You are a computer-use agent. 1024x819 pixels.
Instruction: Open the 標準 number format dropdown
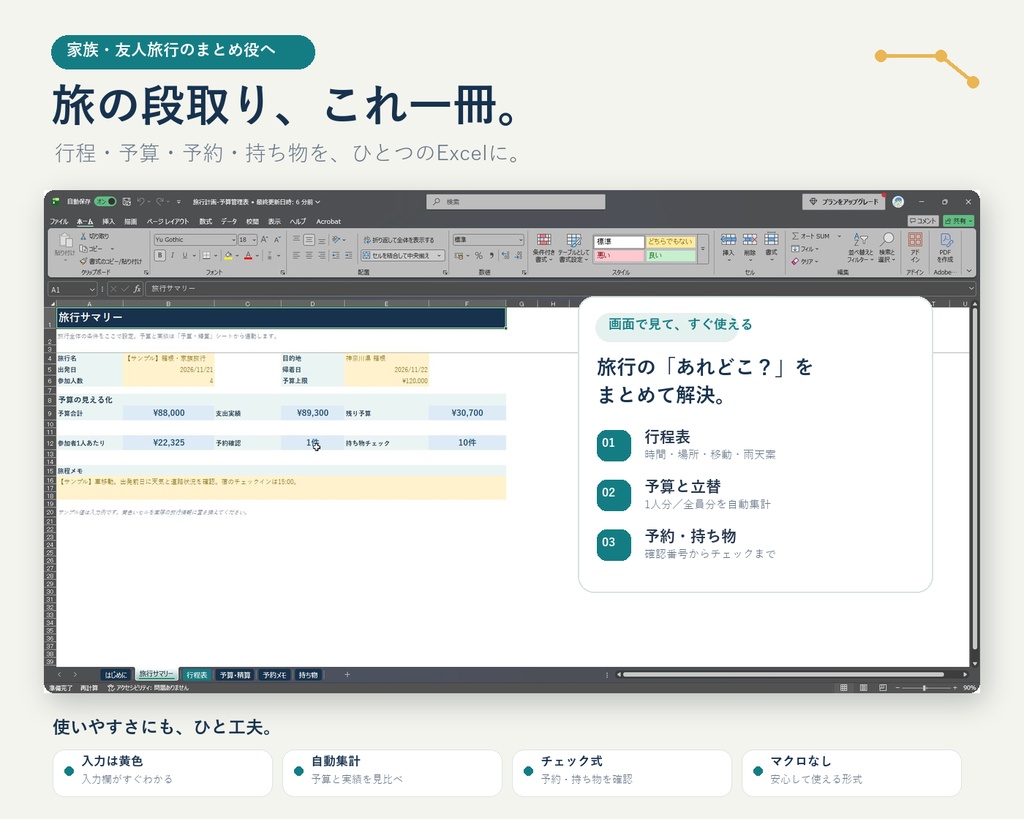tap(520, 240)
